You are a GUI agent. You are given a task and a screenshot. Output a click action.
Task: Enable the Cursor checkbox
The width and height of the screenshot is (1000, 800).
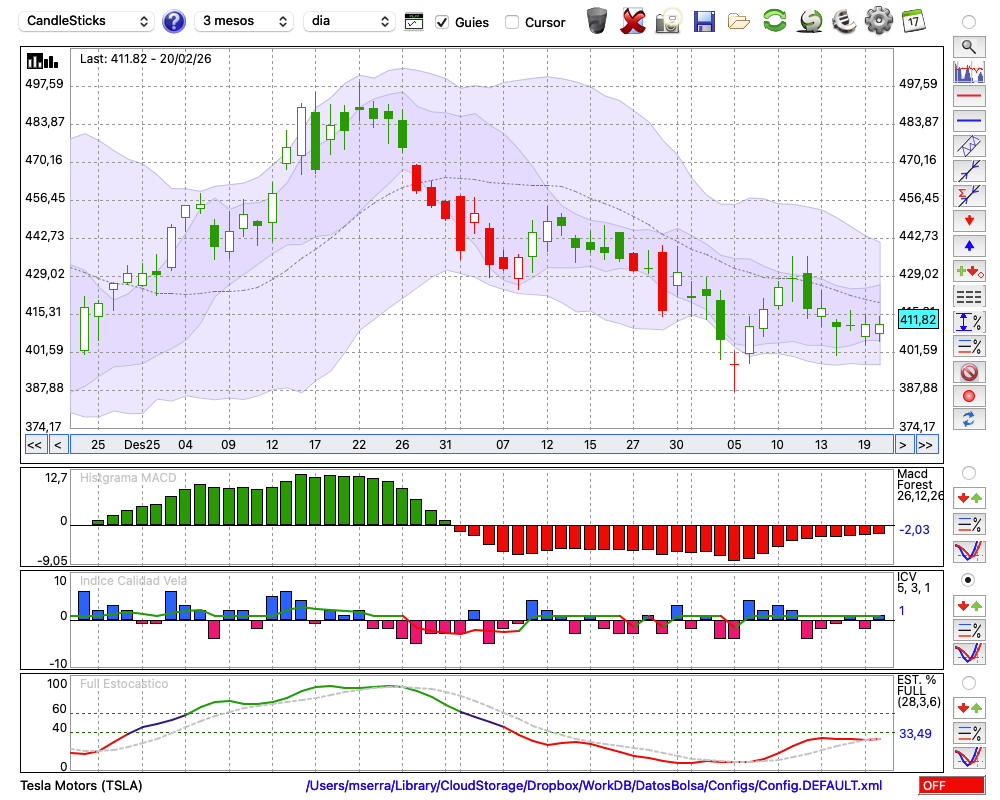[x=512, y=22]
